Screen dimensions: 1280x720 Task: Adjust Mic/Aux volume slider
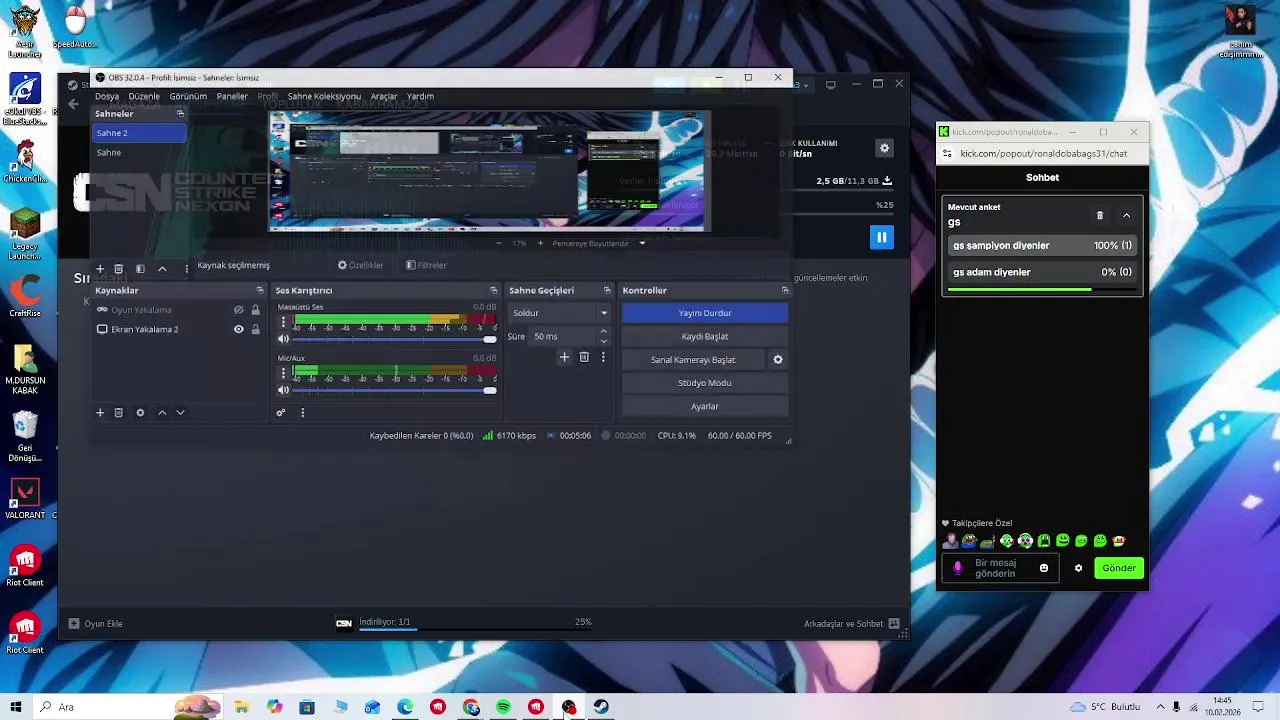(394, 390)
